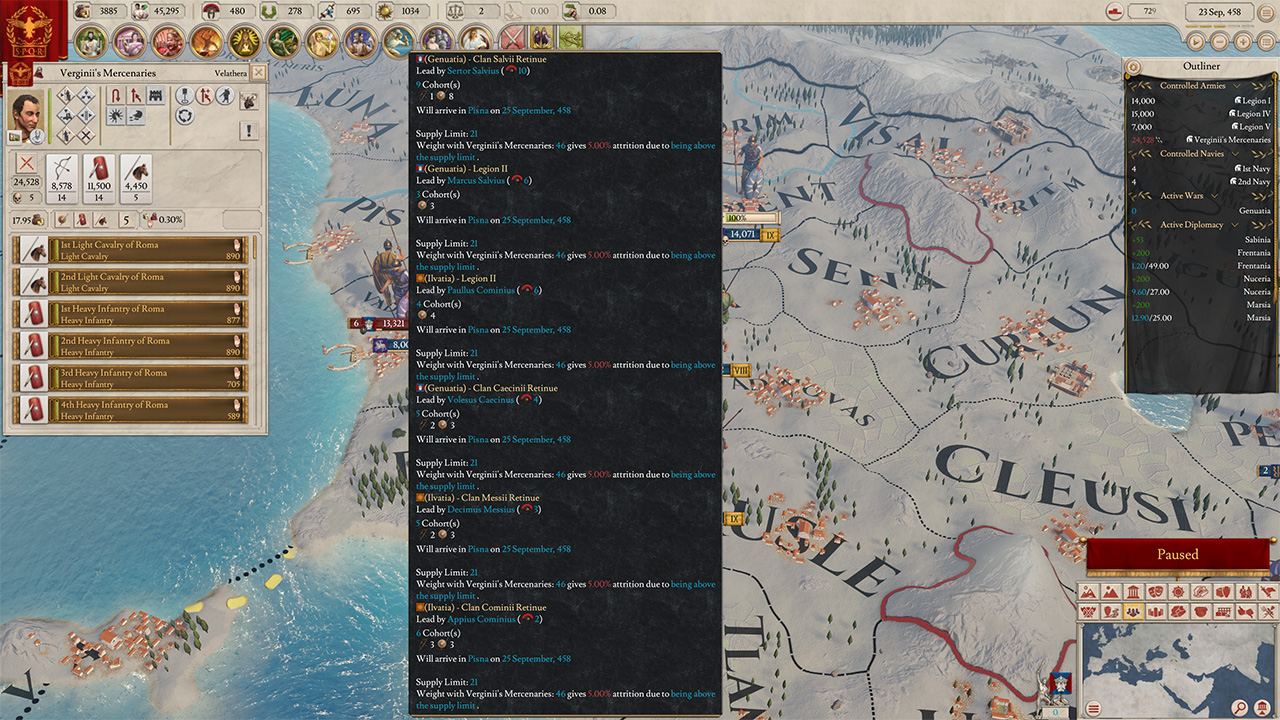The height and width of the screenshot is (720, 1280).
Task: Click the bull icon in army panel
Action: coord(249,100)
